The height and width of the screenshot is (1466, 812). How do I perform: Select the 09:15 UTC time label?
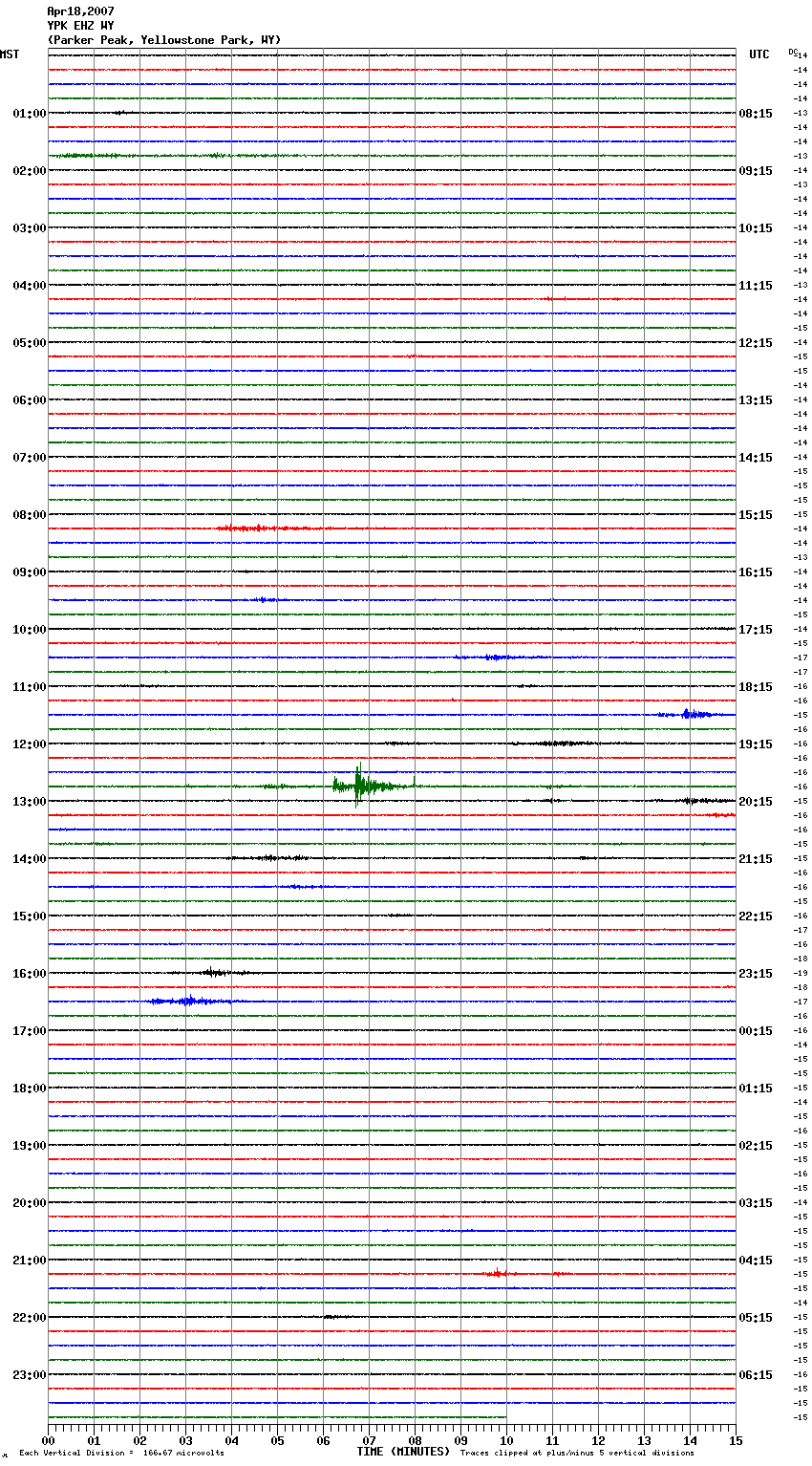(x=756, y=171)
